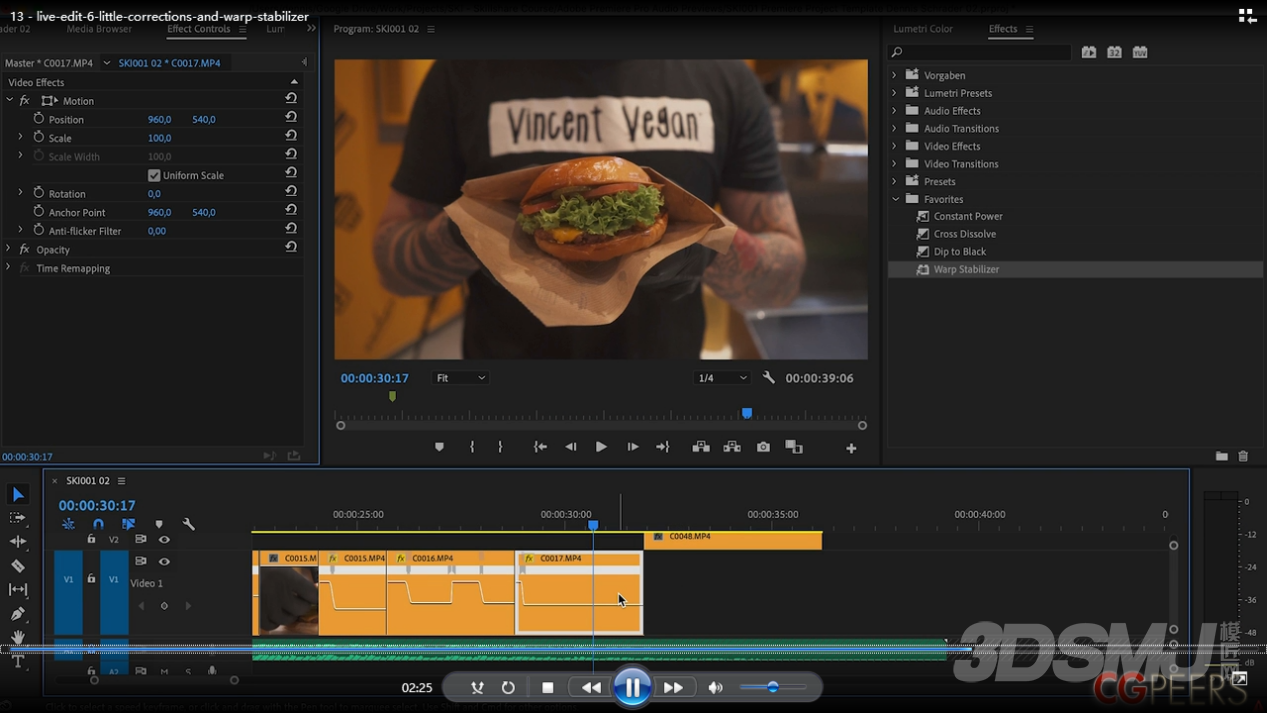1267x713 pixels.
Task: Expand the Video Effects folder
Action: (895, 146)
